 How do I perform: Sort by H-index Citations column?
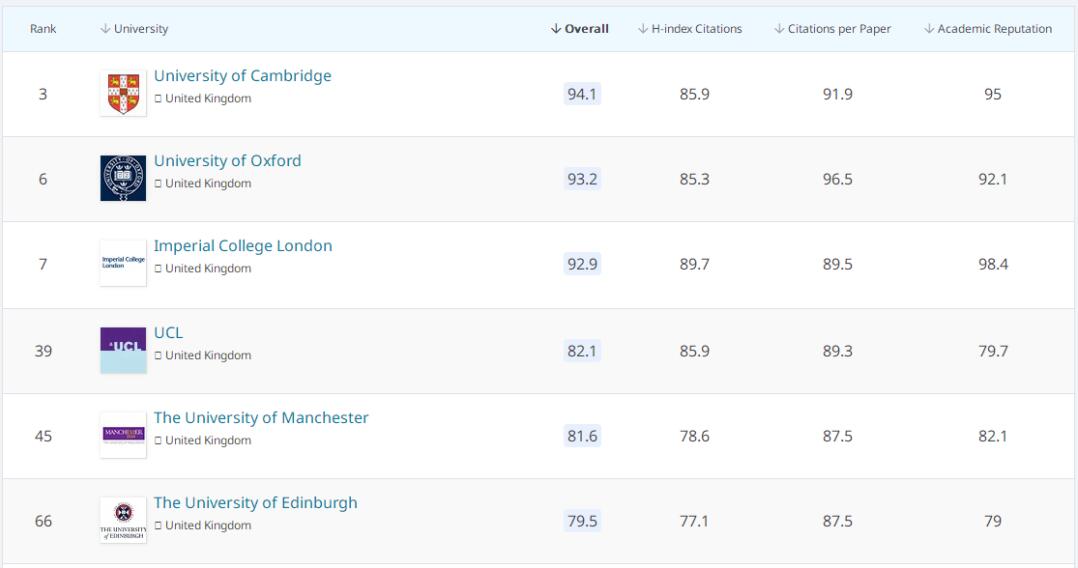coord(689,29)
